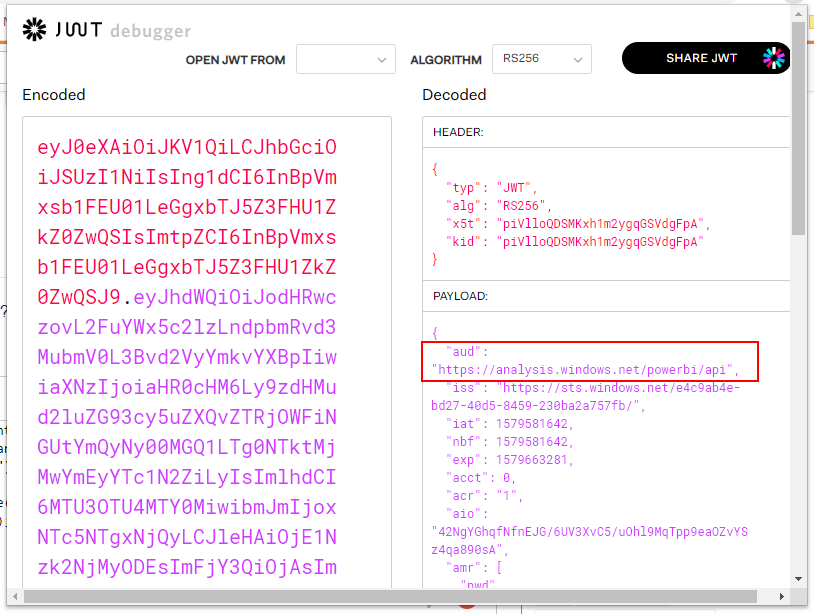The image size is (814, 614).
Task: Click the "acct": 0 line
Action: [x=481, y=477]
